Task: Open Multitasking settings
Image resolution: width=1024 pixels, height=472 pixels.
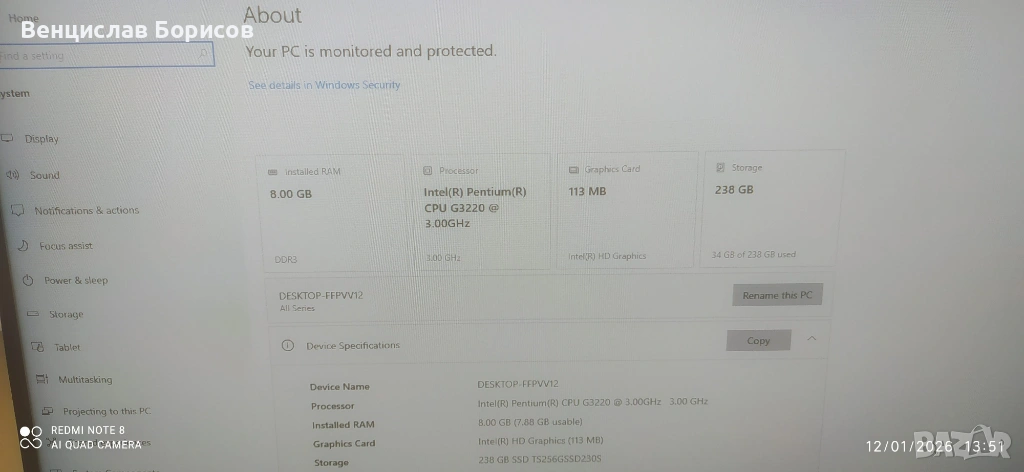Action: coord(85,379)
